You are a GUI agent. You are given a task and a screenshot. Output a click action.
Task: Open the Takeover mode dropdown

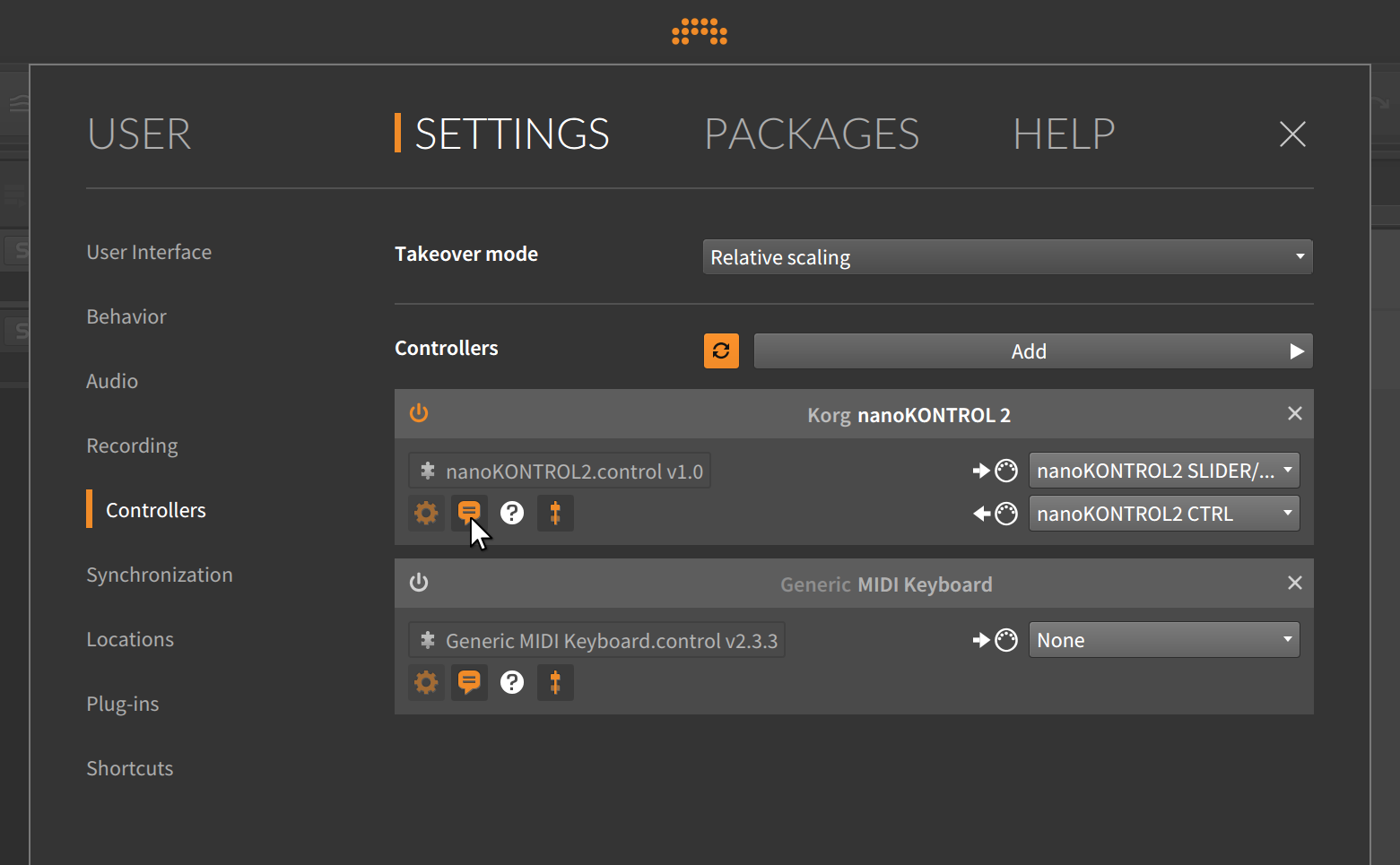point(1006,256)
